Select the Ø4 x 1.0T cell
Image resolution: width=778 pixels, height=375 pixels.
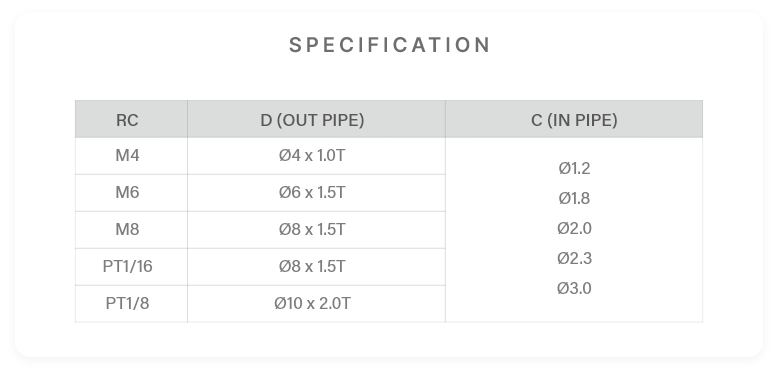click(x=317, y=156)
